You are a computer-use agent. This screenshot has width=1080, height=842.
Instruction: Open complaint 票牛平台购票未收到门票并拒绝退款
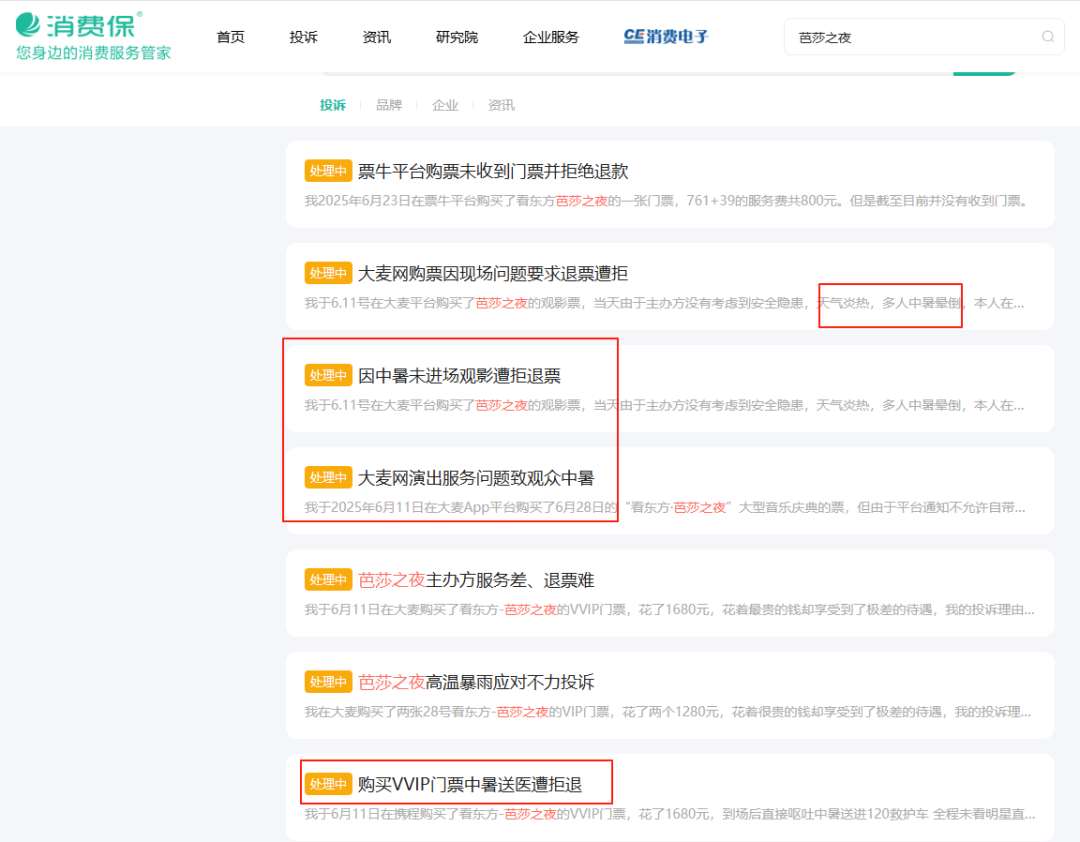pyautogui.click(x=493, y=171)
